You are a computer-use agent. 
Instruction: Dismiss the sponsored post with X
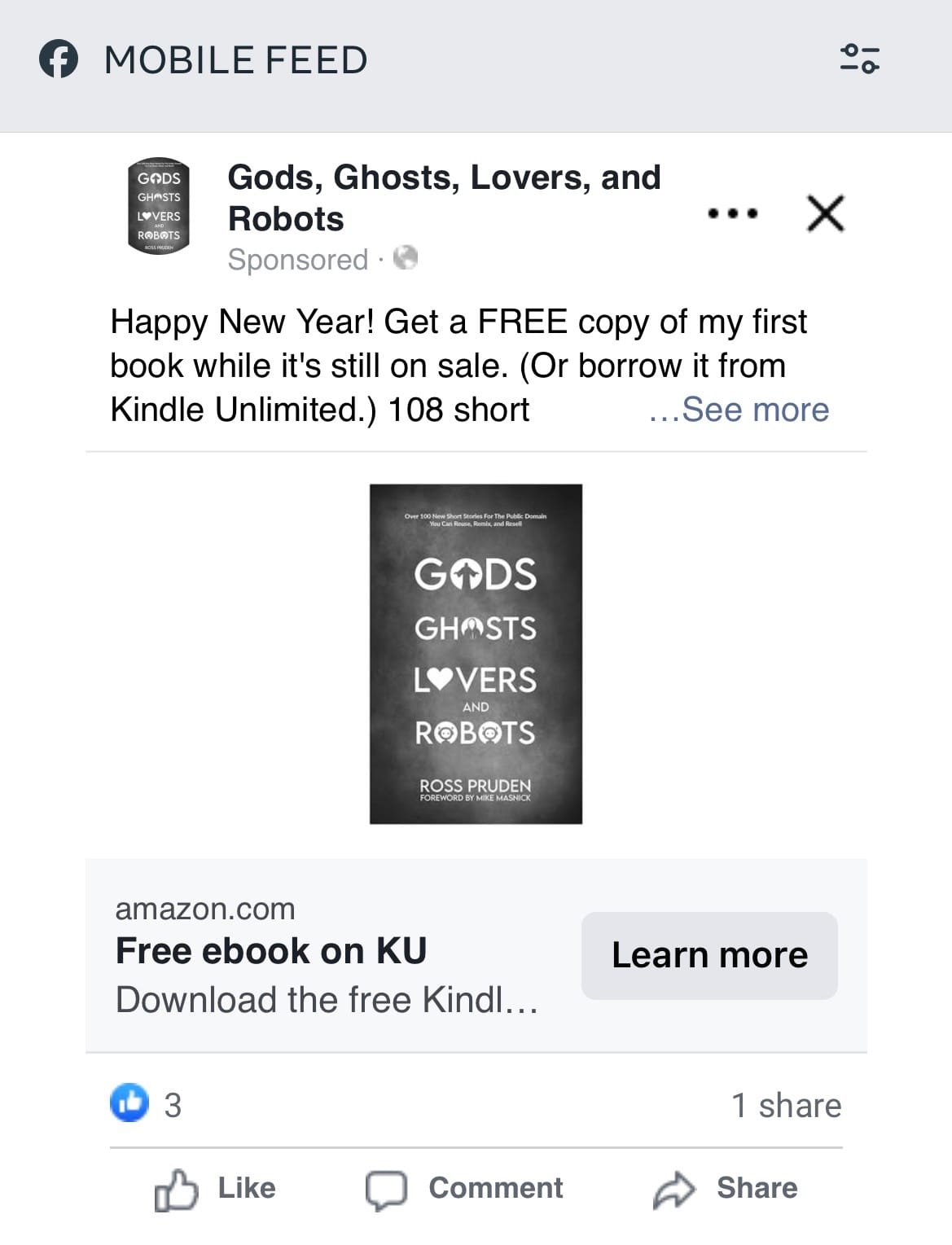point(825,214)
